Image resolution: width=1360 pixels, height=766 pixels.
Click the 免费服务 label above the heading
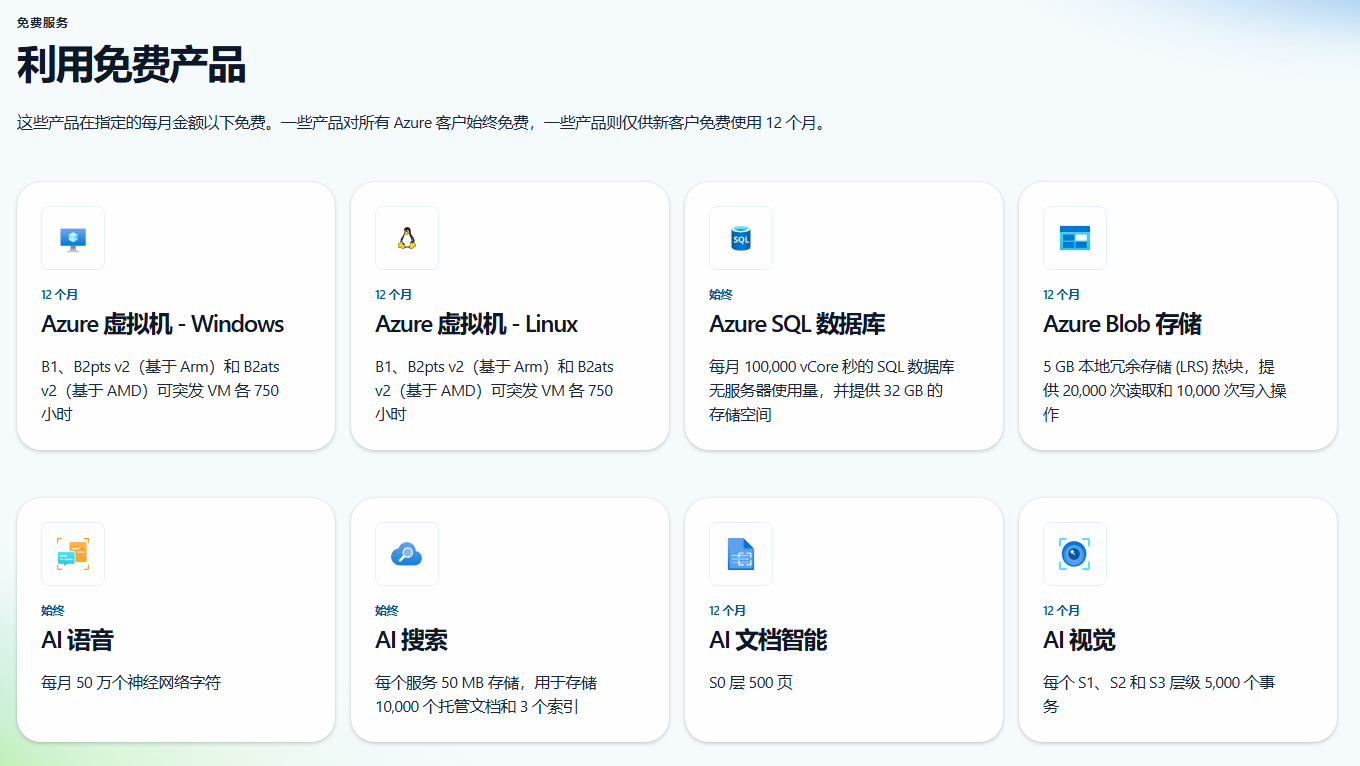[43, 22]
